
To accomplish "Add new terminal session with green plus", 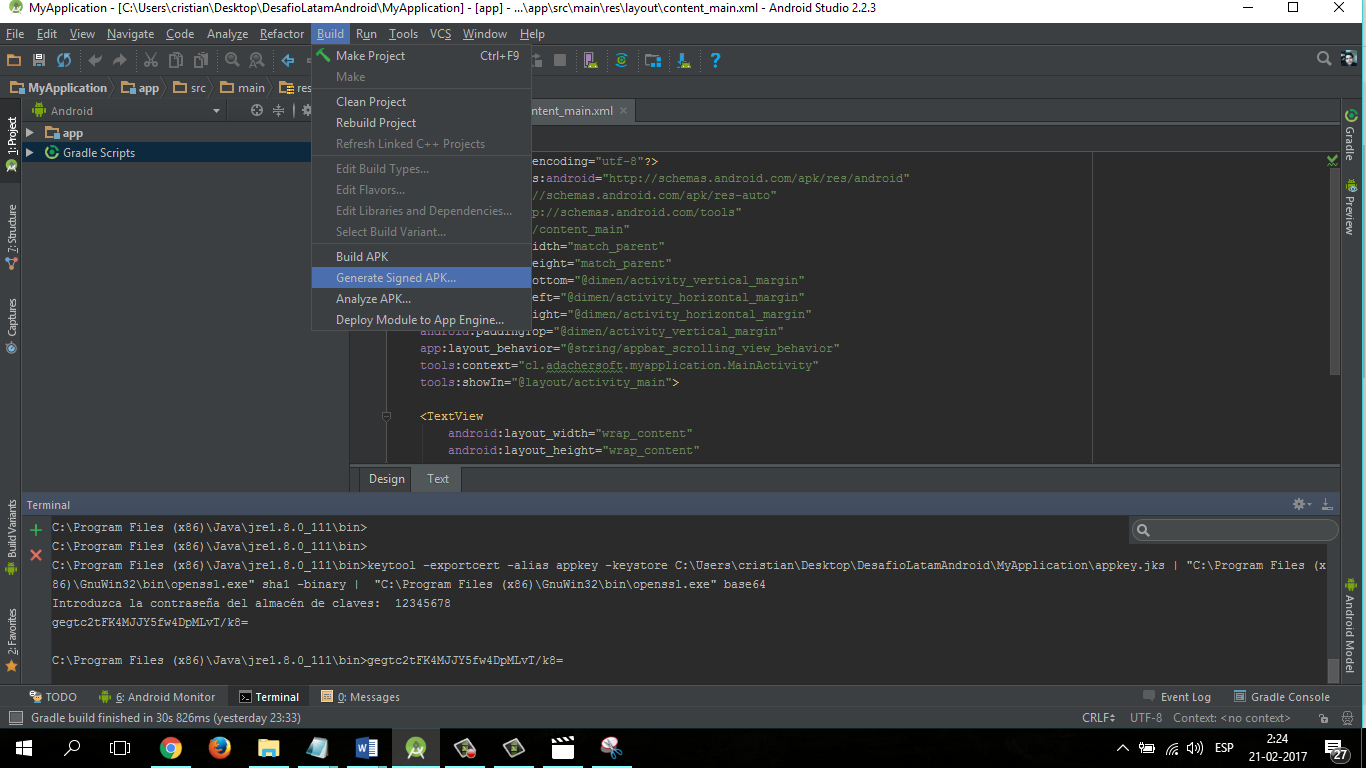I will (x=36, y=530).
